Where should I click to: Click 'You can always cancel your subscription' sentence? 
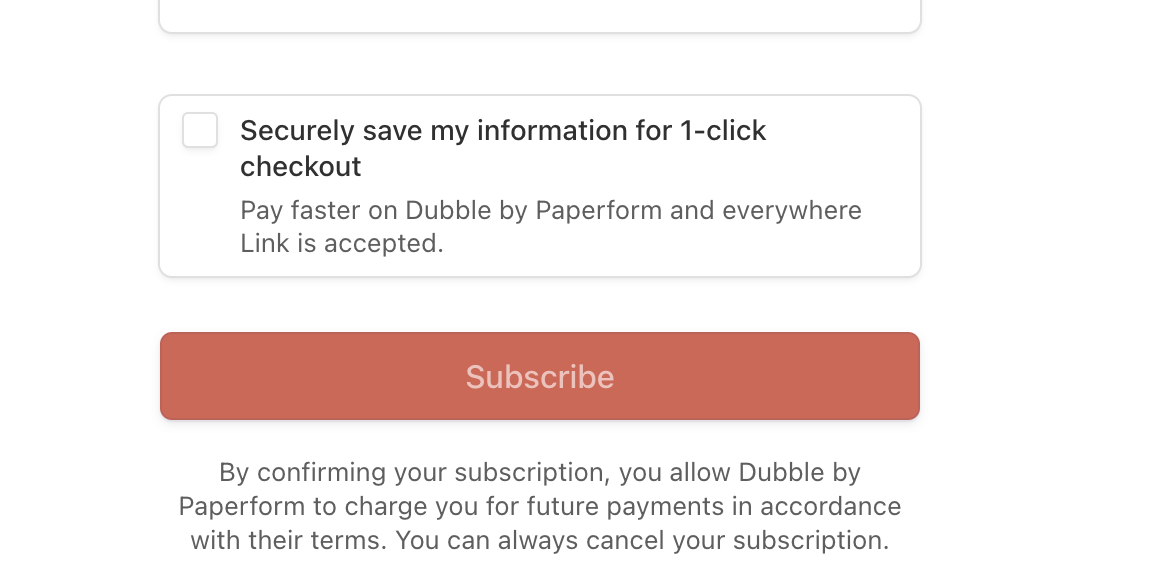(642, 541)
